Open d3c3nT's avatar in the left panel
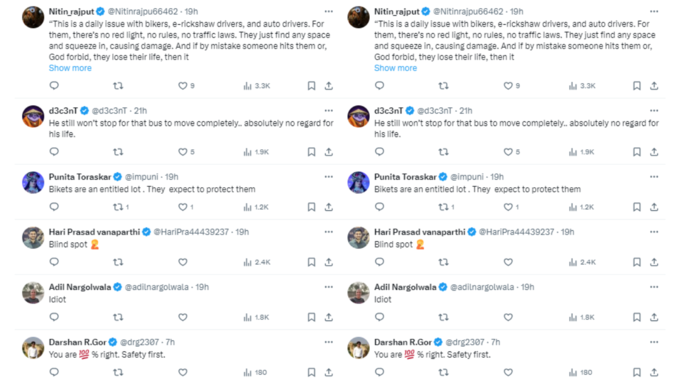The width and height of the screenshot is (680, 383). tap(33, 116)
